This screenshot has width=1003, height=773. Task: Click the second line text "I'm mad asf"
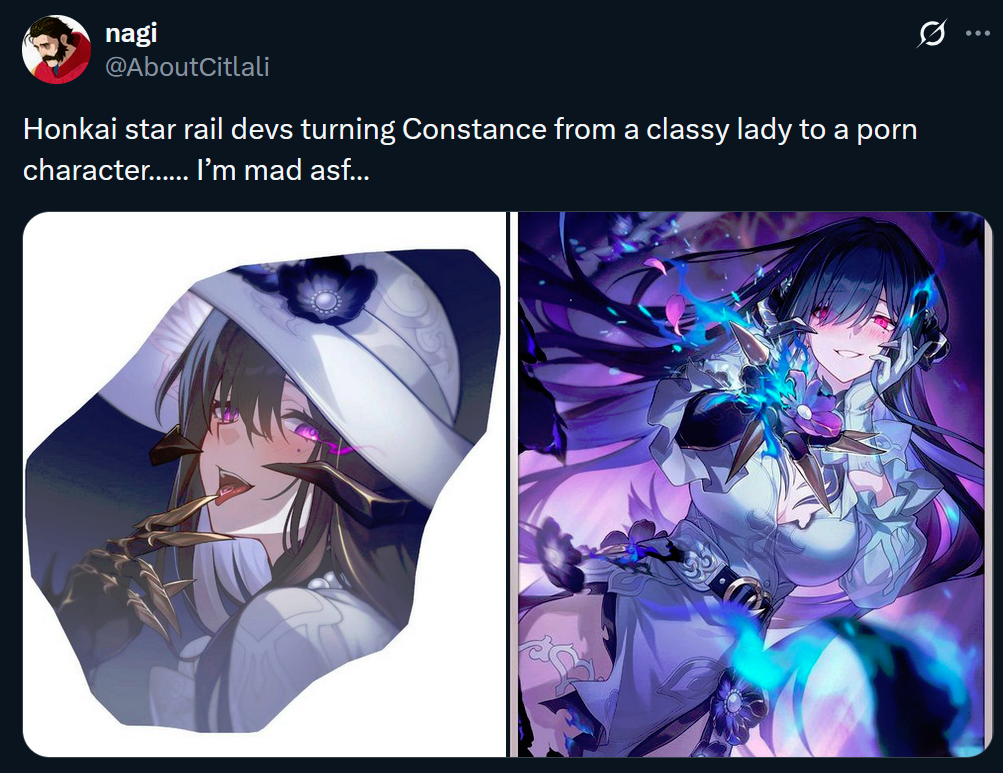pos(283,171)
